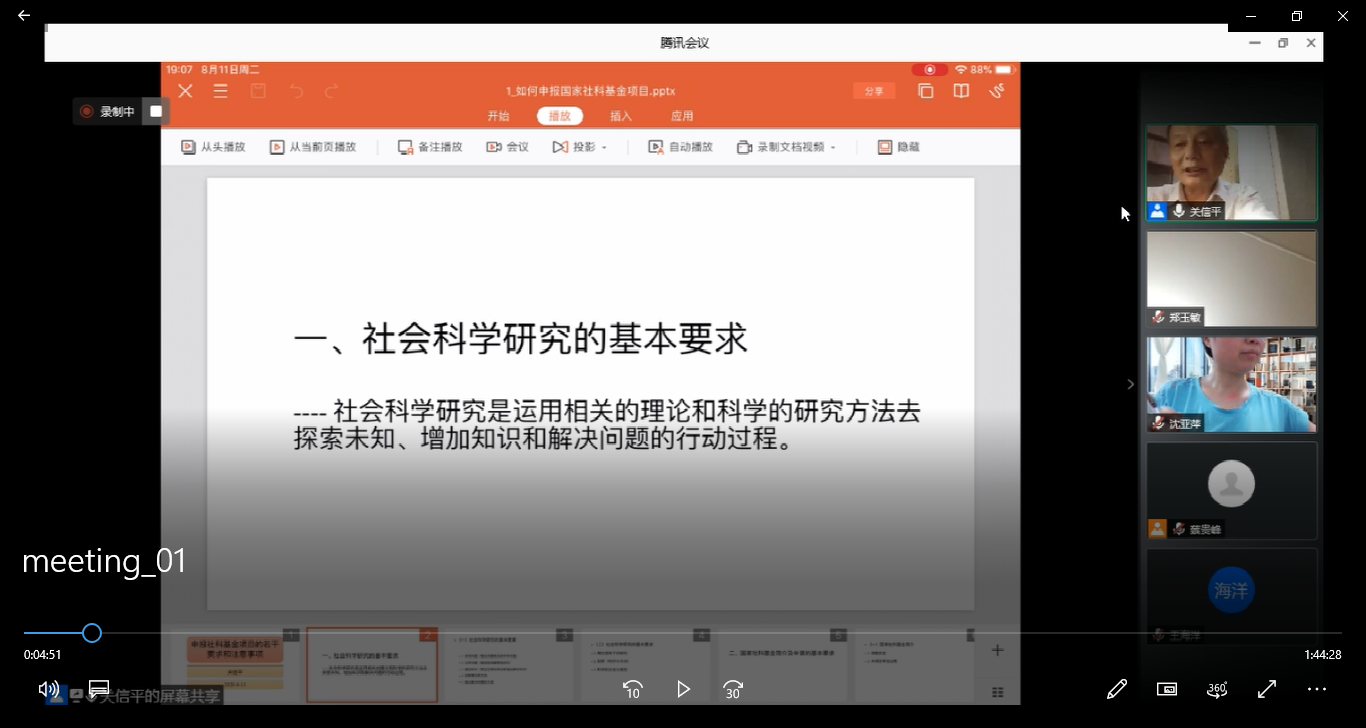Go back with the top-left arrow

(24, 16)
